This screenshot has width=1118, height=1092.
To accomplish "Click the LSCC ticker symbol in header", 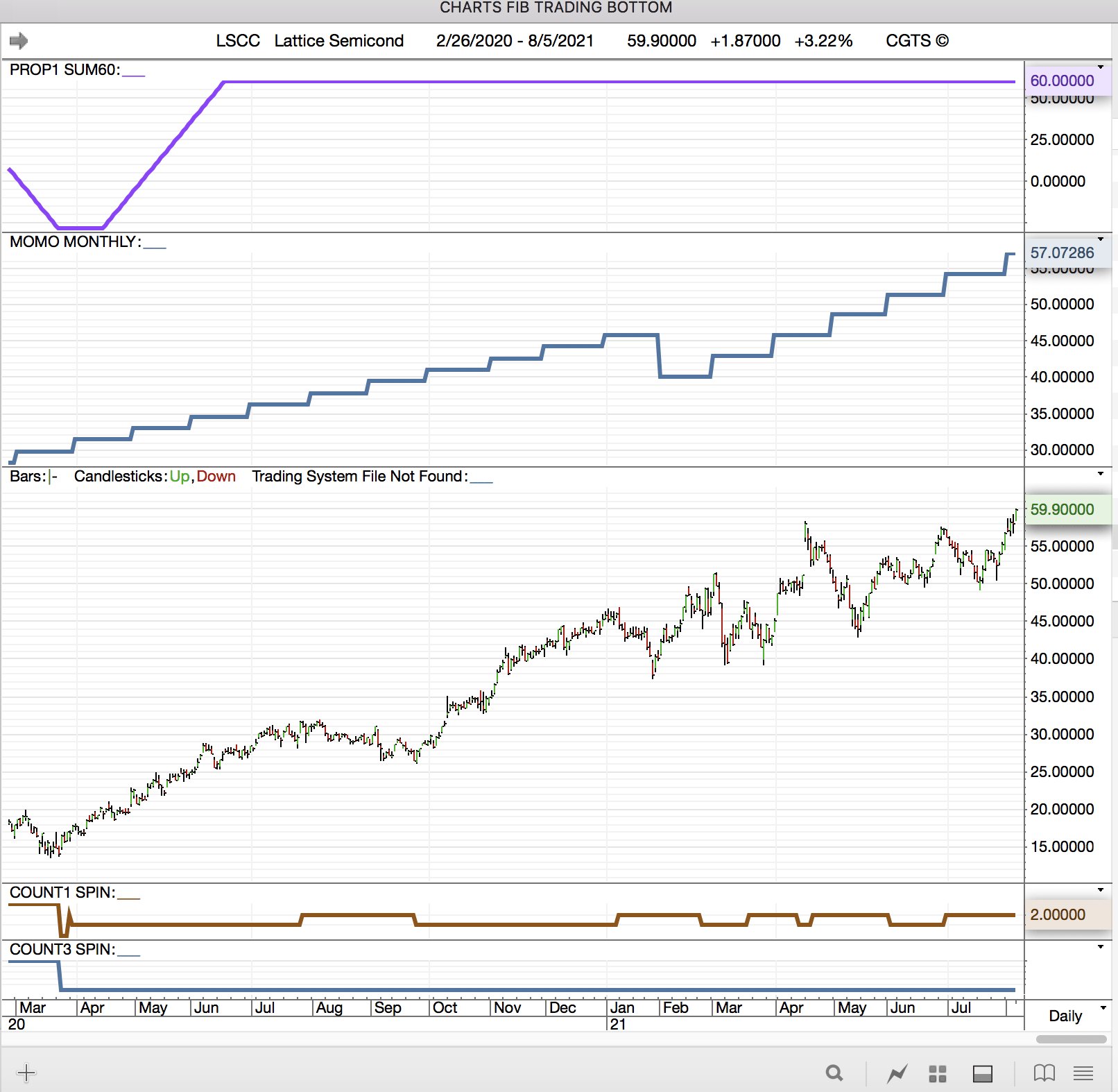I will 238,41.
